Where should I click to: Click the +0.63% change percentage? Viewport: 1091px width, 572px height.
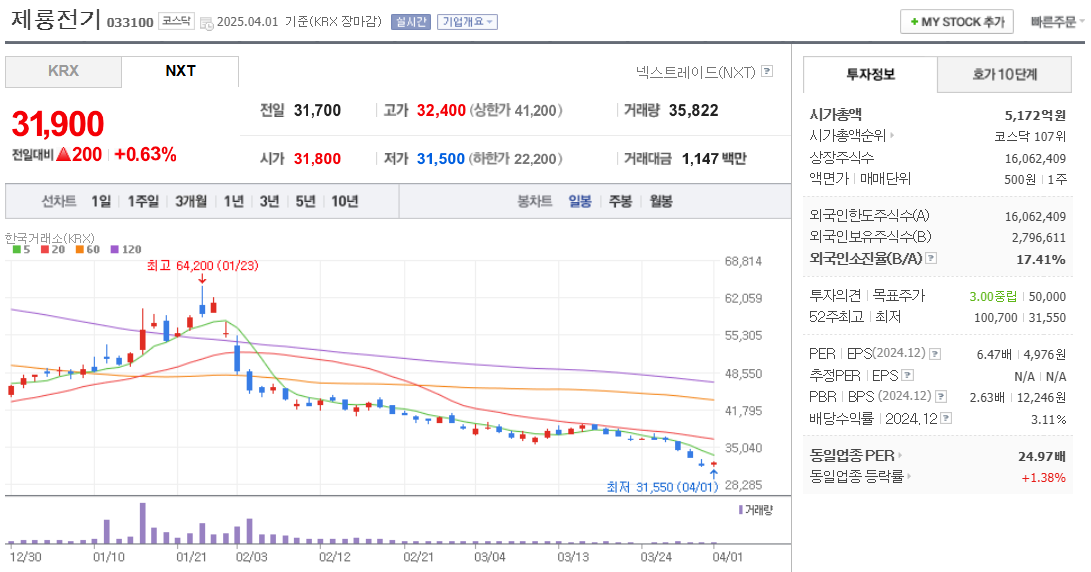tap(145, 154)
